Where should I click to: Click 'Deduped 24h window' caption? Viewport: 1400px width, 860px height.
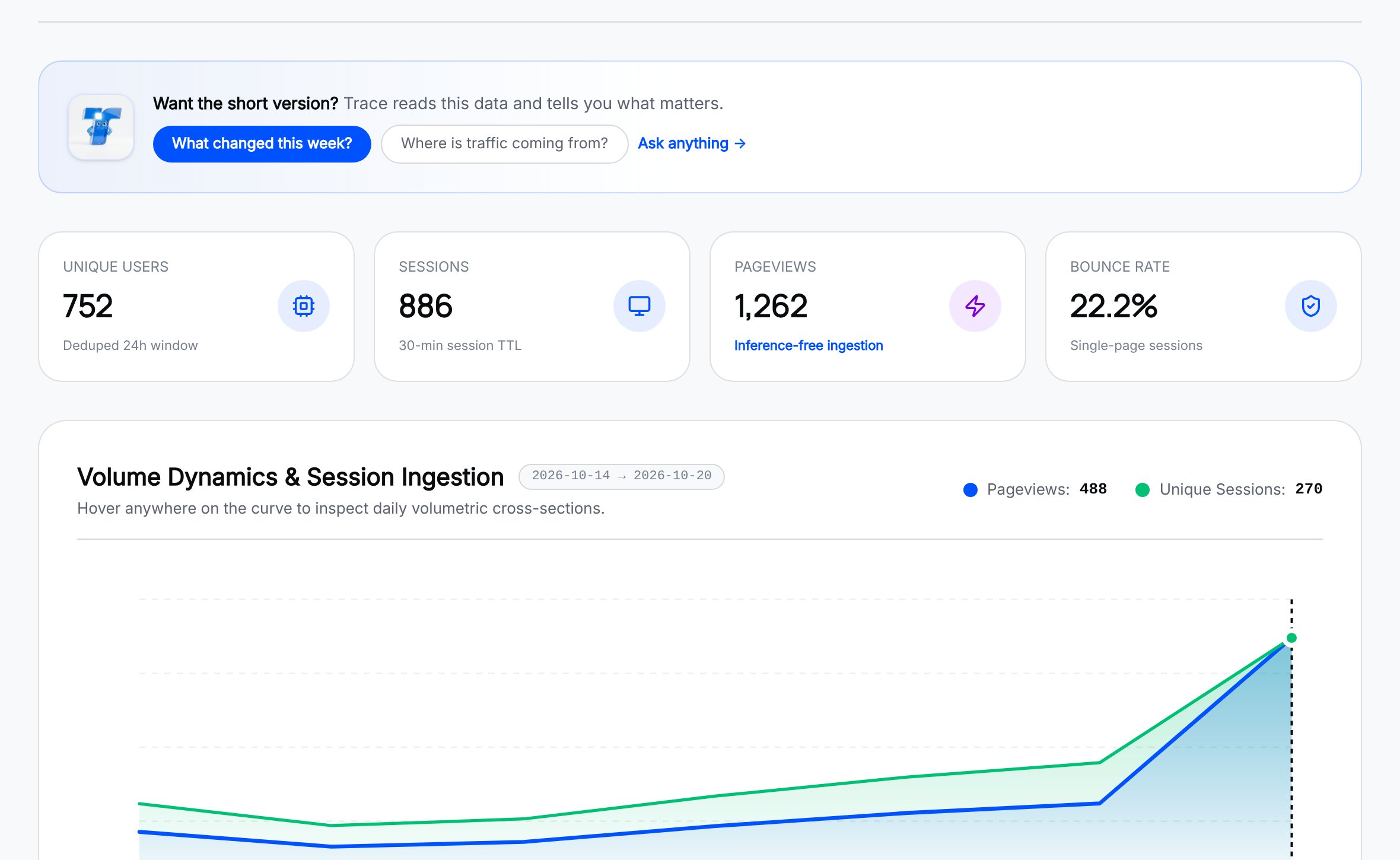(x=131, y=345)
